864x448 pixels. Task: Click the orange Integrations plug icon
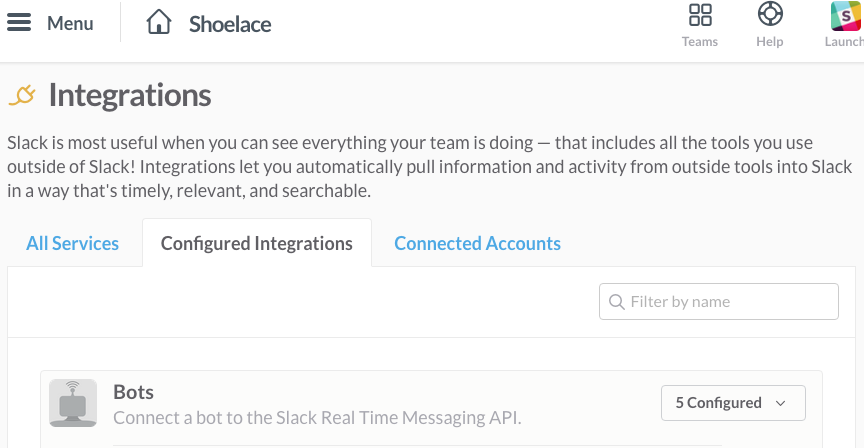[22, 95]
